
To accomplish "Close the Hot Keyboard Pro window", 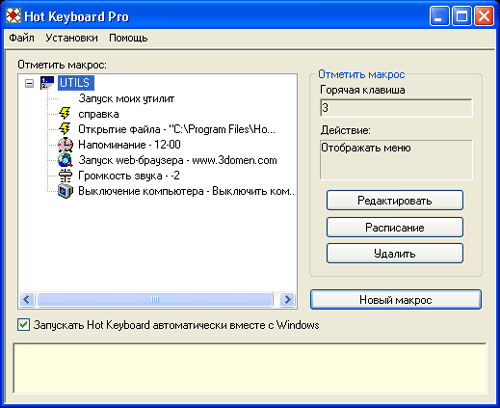I will point(484,16).
